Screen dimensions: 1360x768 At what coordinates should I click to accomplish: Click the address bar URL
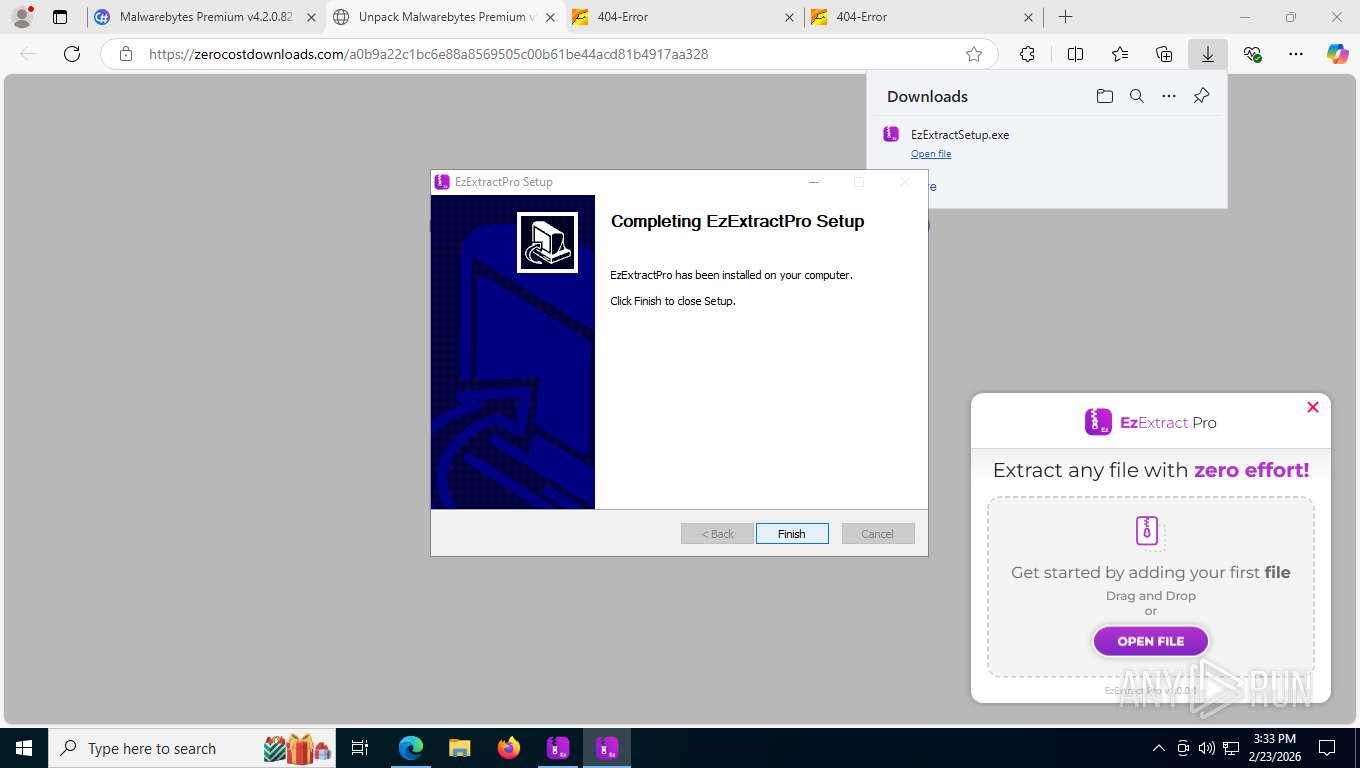(x=428, y=54)
